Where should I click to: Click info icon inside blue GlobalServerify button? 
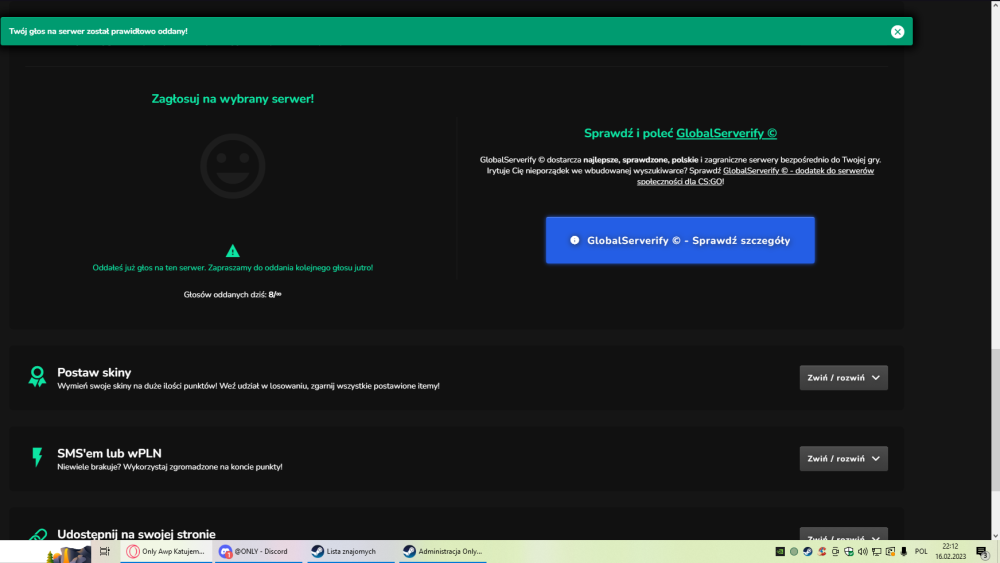tap(575, 240)
